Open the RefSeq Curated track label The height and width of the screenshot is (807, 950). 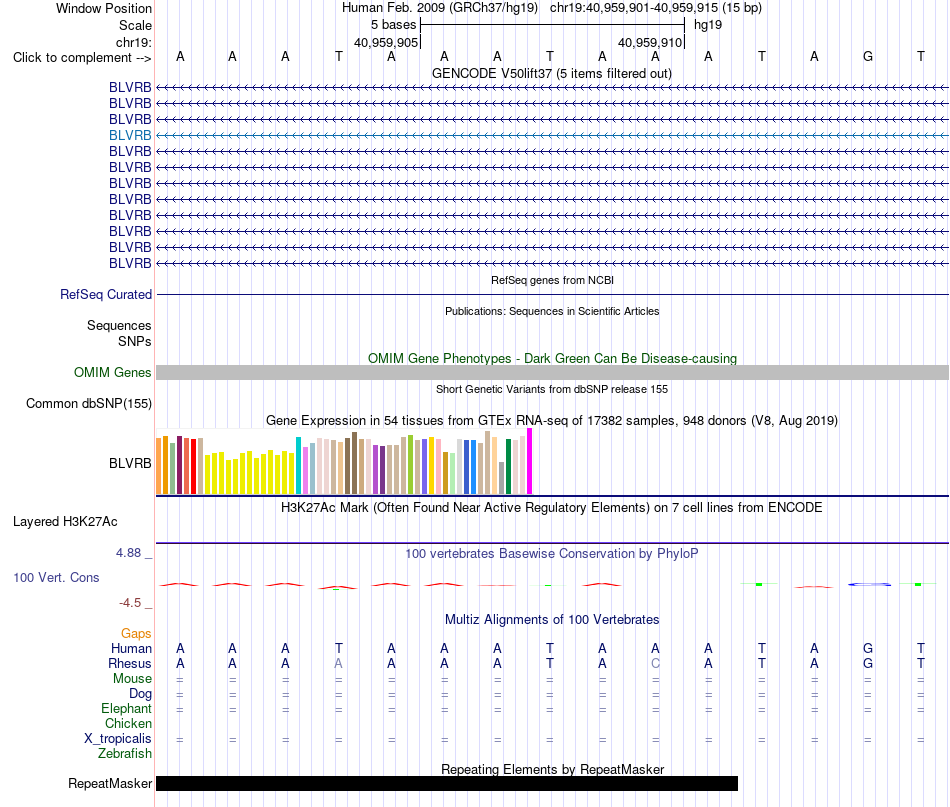(106, 294)
